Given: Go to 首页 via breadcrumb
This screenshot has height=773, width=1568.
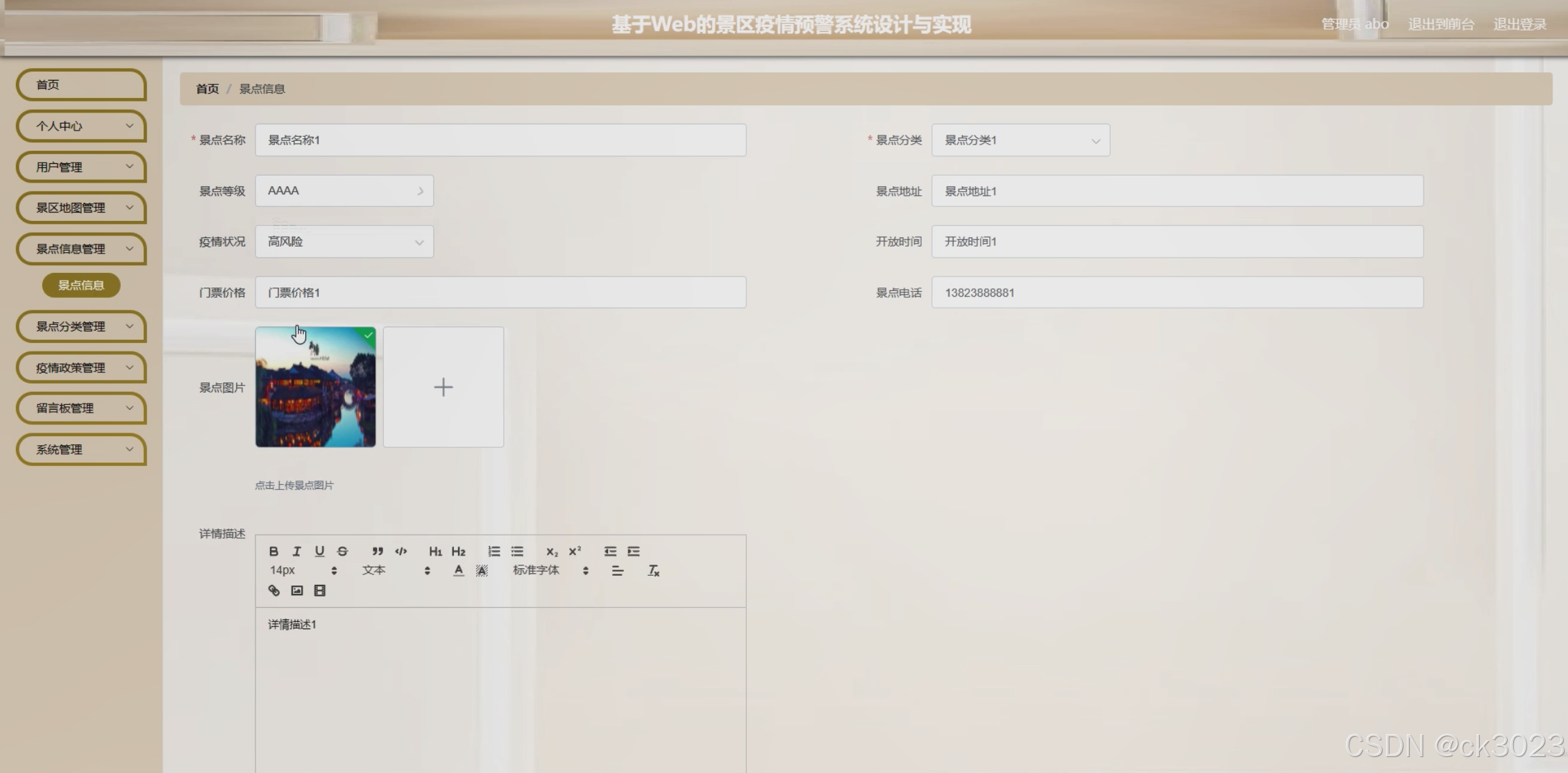Looking at the screenshot, I should point(207,89).
